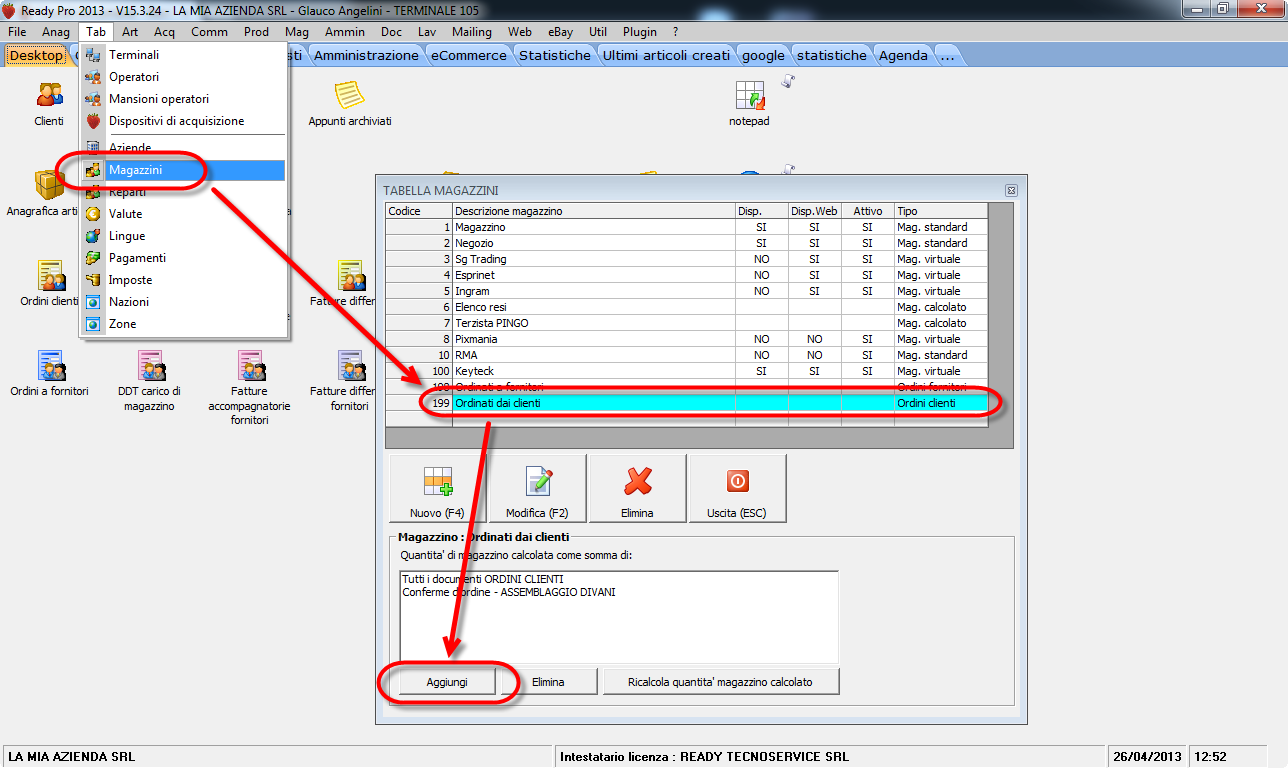Open the Anagrafica articoli box icon
The image size is (1288, 768).
pos(48,192)
